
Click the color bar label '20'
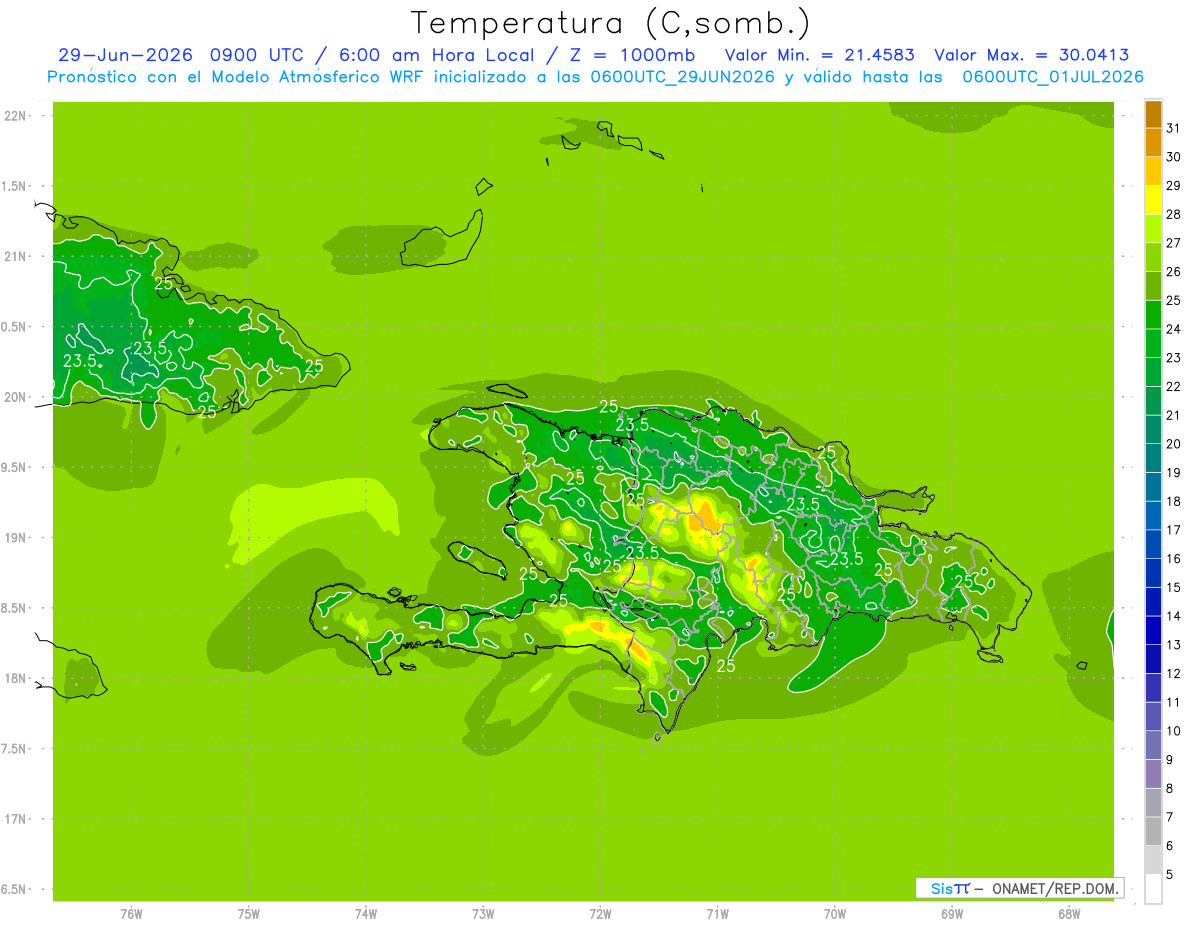[x=1173, y=444]
